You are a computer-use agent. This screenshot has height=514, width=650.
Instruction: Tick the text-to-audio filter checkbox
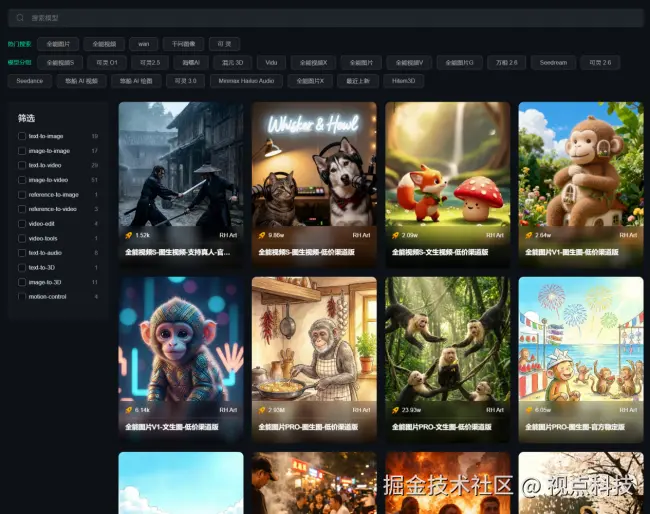coord(22,253)
